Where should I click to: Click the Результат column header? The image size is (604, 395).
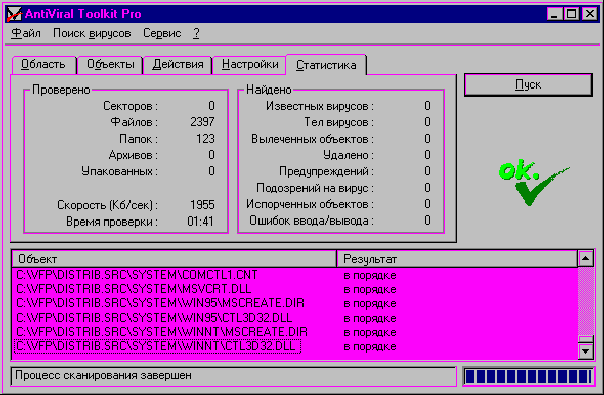[x=457, y=259]
